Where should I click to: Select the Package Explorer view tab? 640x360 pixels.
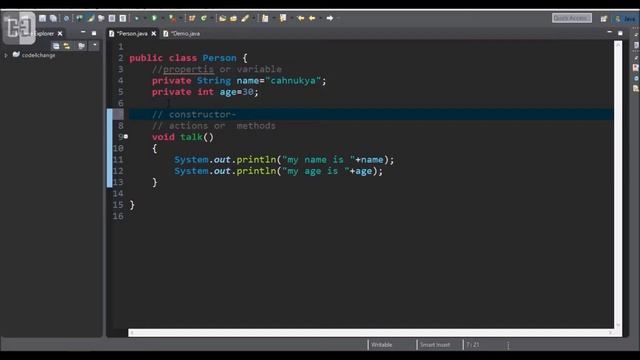coord(43,33)
